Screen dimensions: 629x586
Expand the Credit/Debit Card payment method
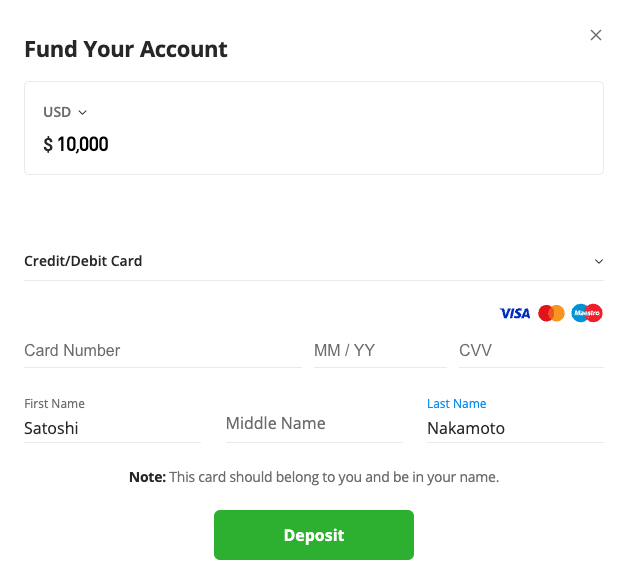(x=83, y=261)
